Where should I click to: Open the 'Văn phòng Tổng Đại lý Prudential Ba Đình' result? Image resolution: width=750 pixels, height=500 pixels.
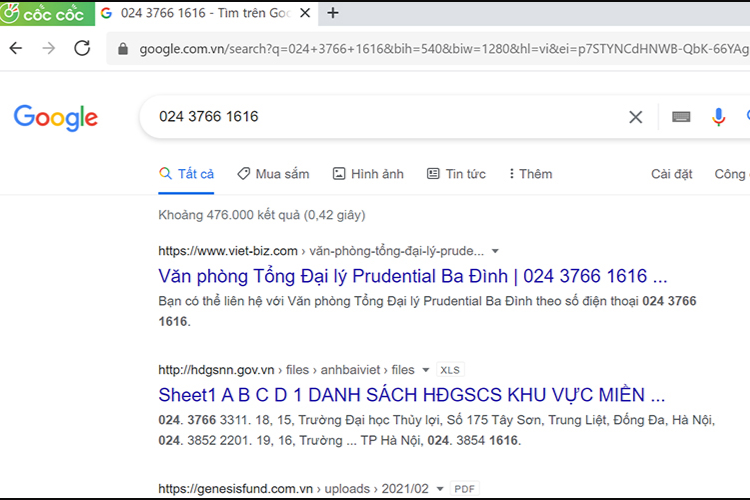pyautogui.click(x=413, y=276)
